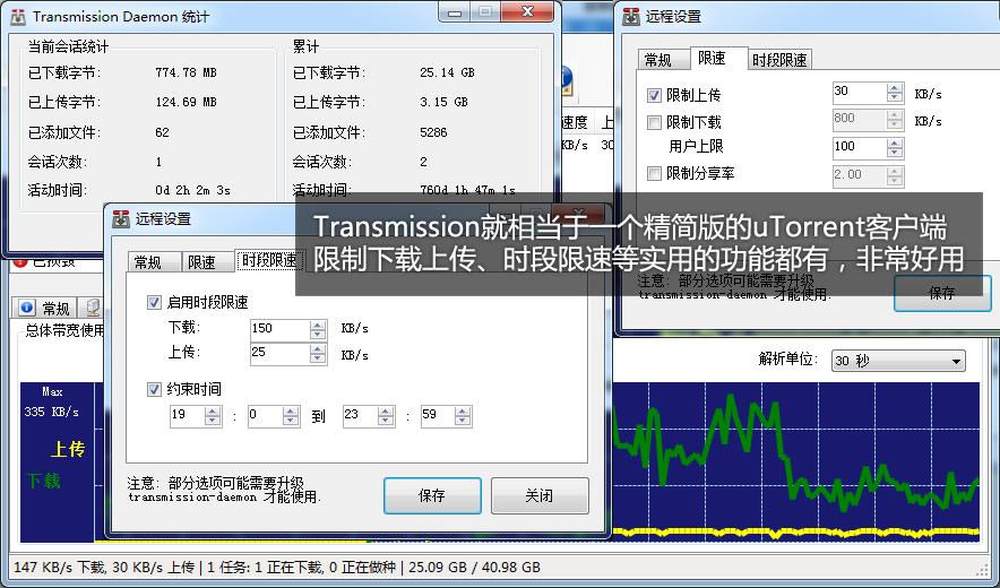Select the red error status icon in main window list
This screenshot has width=1000, height=588.
pyautogui.click(x=19, y=261)
